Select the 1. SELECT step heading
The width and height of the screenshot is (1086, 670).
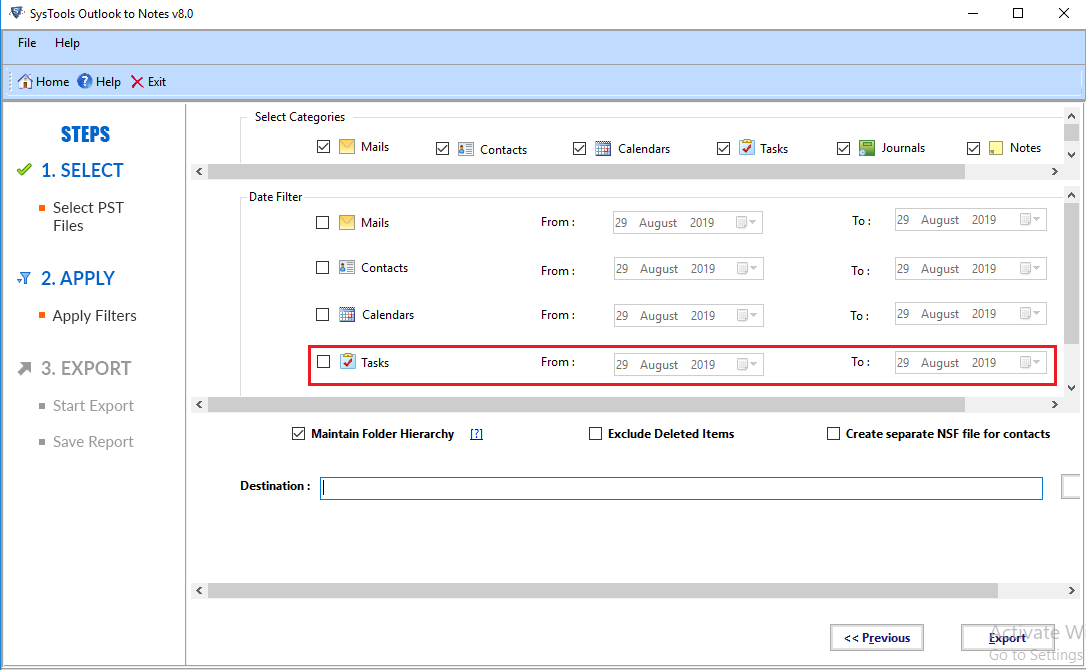coord(82,170)
